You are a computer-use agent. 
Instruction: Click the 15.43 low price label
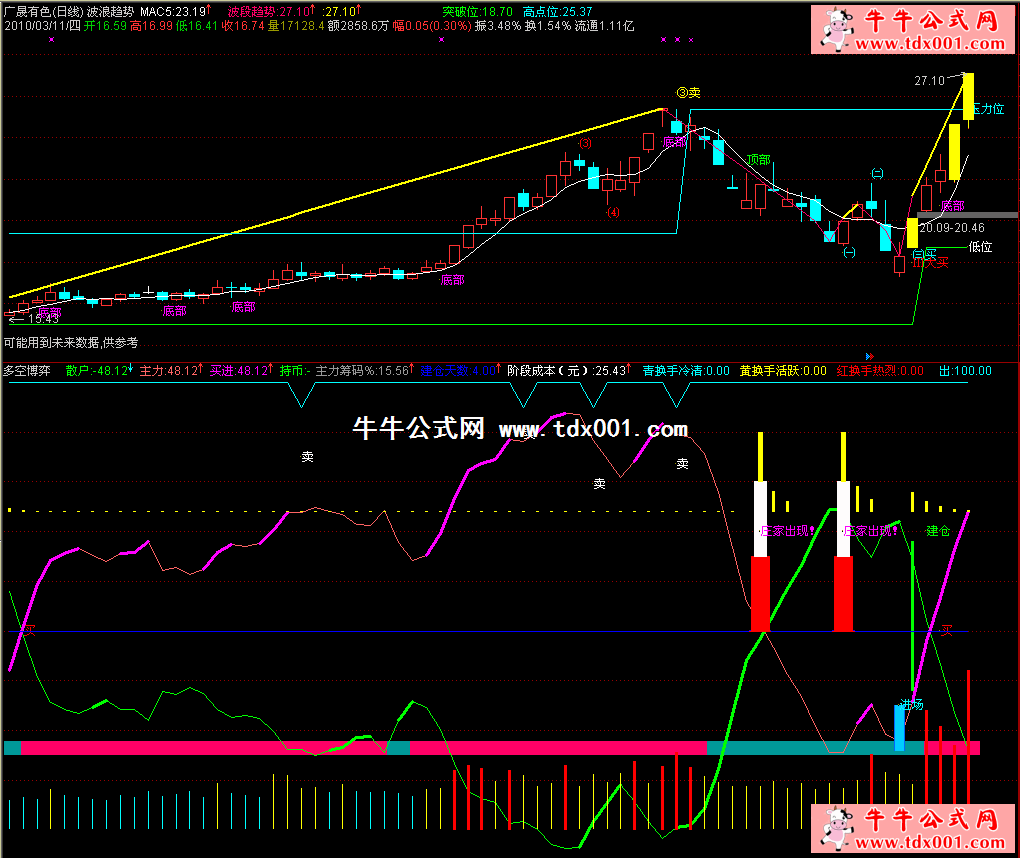(x=43, y=318)
